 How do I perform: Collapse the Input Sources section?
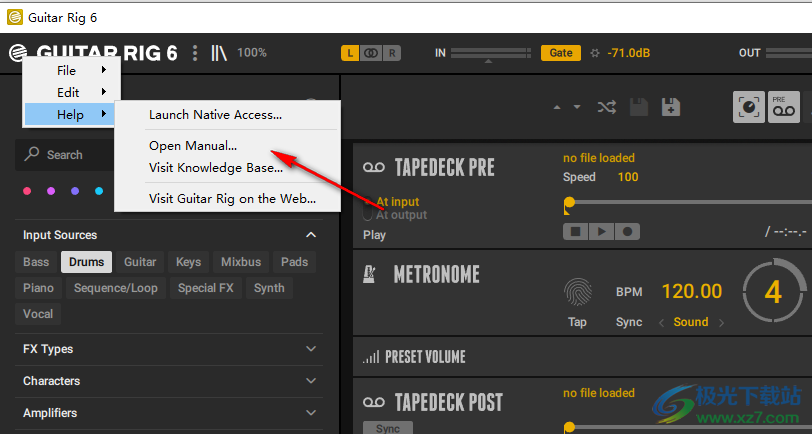point(311,235)
